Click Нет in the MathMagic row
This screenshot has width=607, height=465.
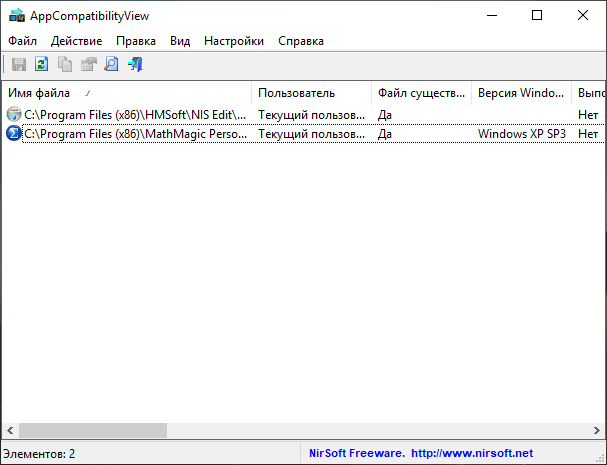pyautogui.click(x=588, y=134)
